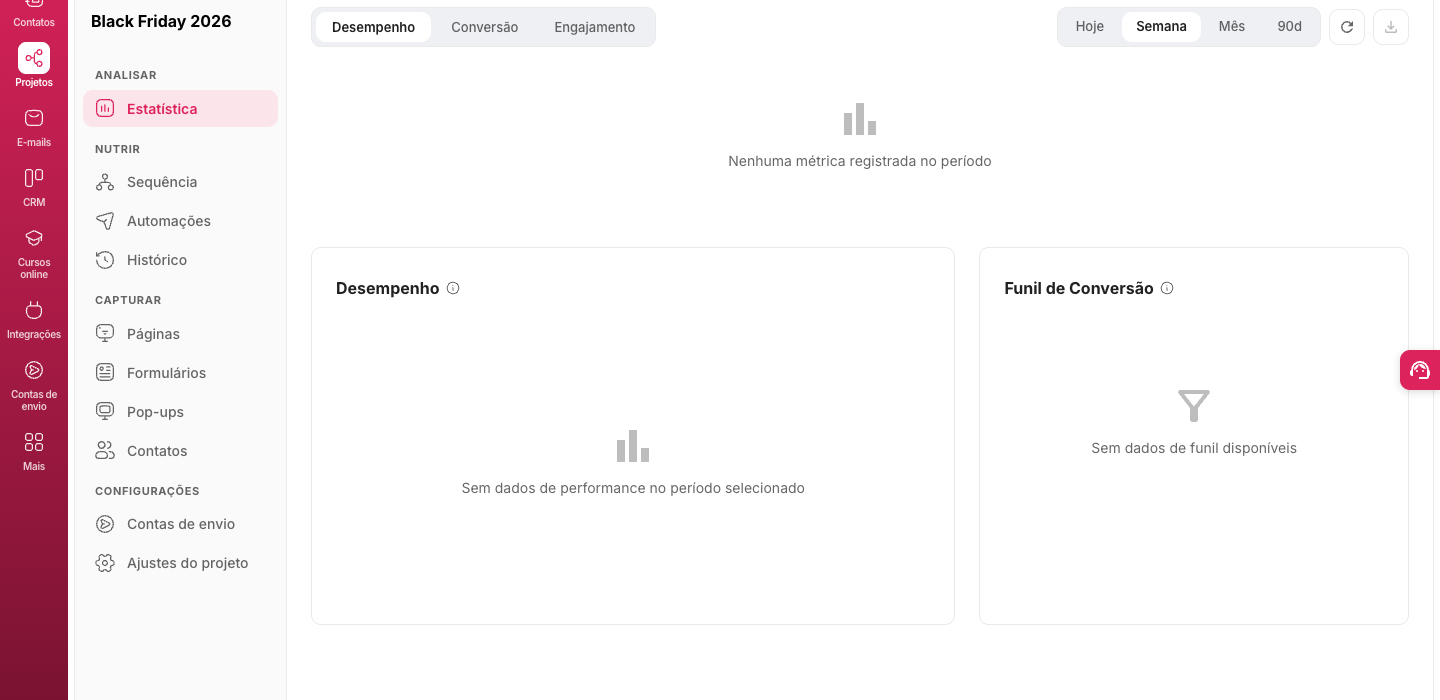Screen dimensions: 1440x700
Task: Click the Funil de Conversão heading
Action: [x=1079, y=288]
